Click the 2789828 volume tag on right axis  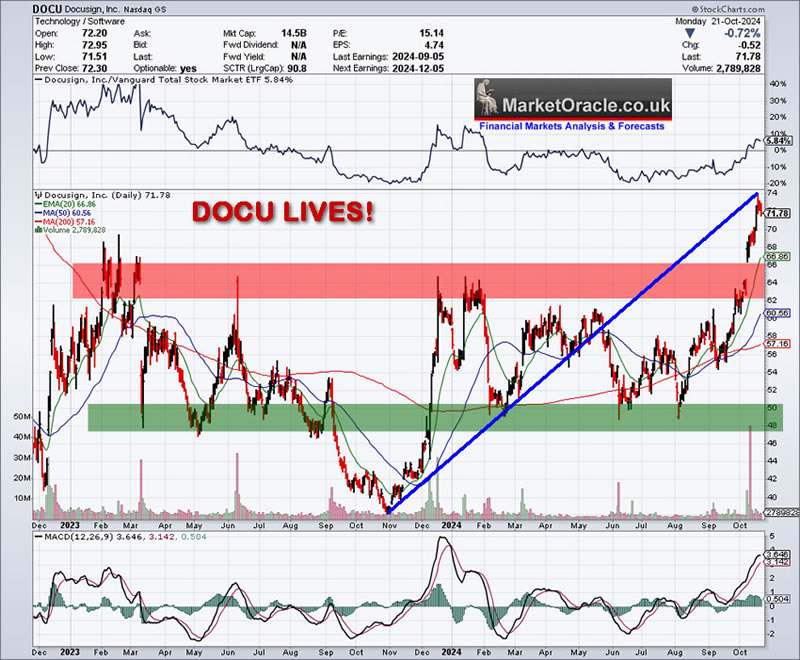[x=781, y=512]
